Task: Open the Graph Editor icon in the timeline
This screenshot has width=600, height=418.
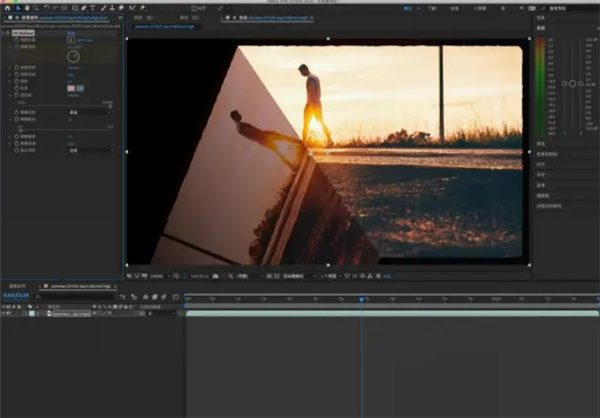Action: click(175, 297)
